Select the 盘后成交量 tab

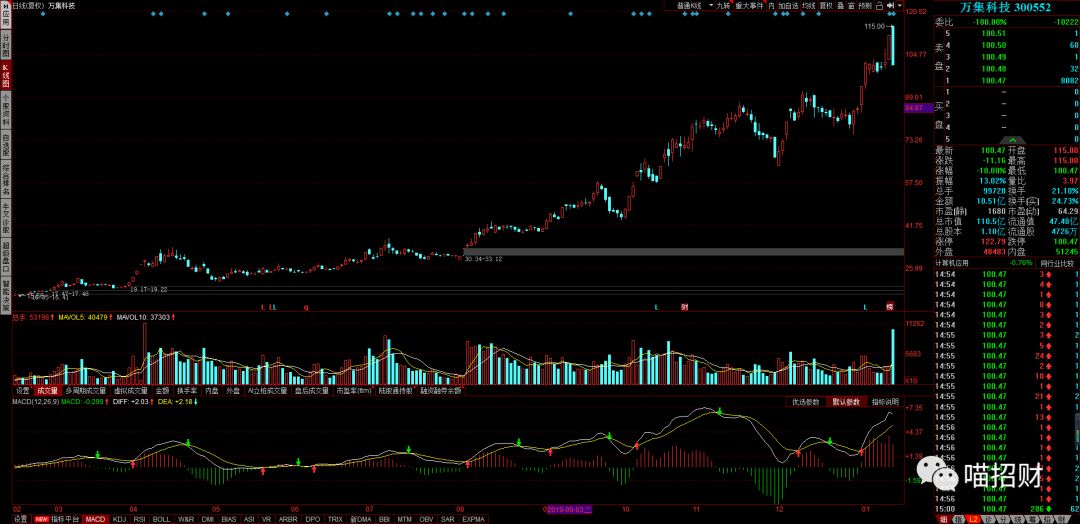click(312, 390)
